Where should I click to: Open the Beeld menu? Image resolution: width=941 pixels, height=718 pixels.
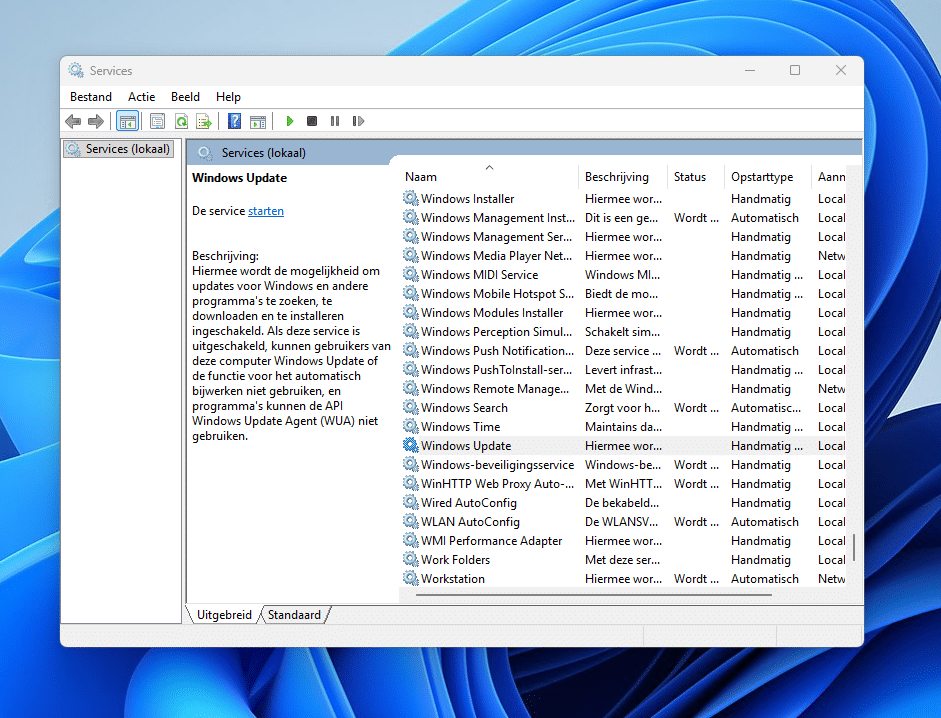[185, 96]
